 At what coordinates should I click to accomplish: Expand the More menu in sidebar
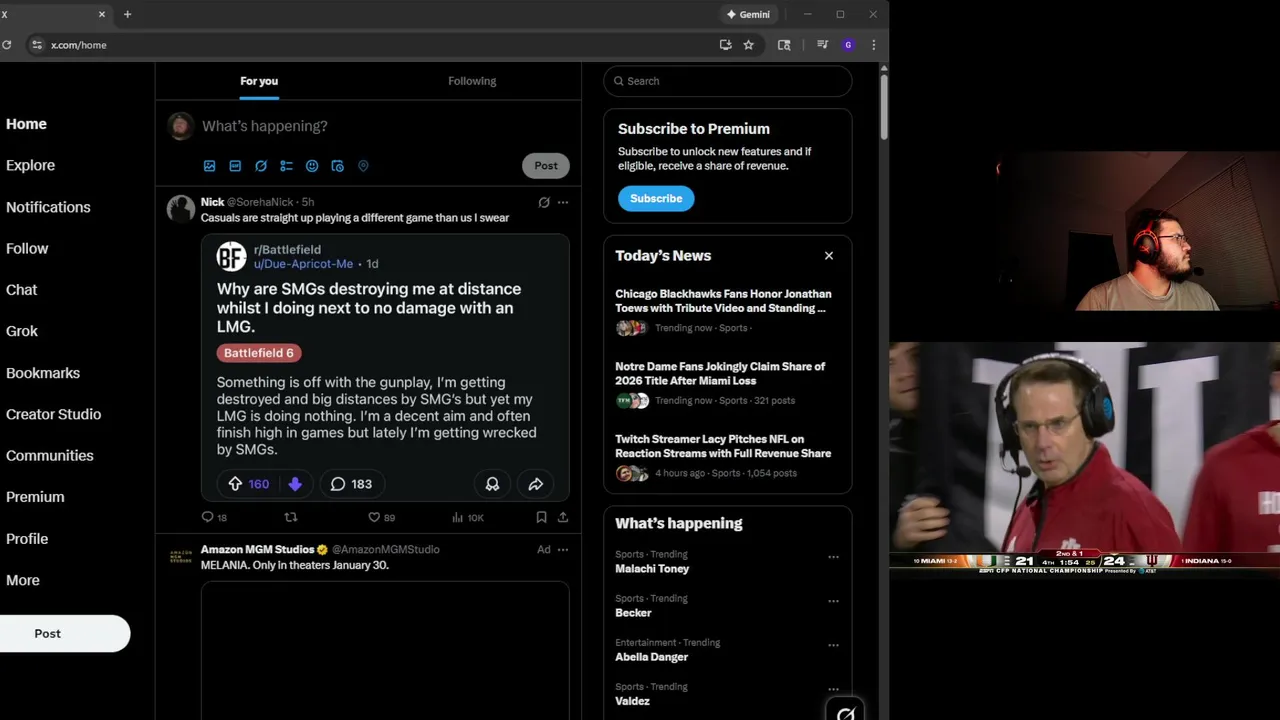(23, 580)
